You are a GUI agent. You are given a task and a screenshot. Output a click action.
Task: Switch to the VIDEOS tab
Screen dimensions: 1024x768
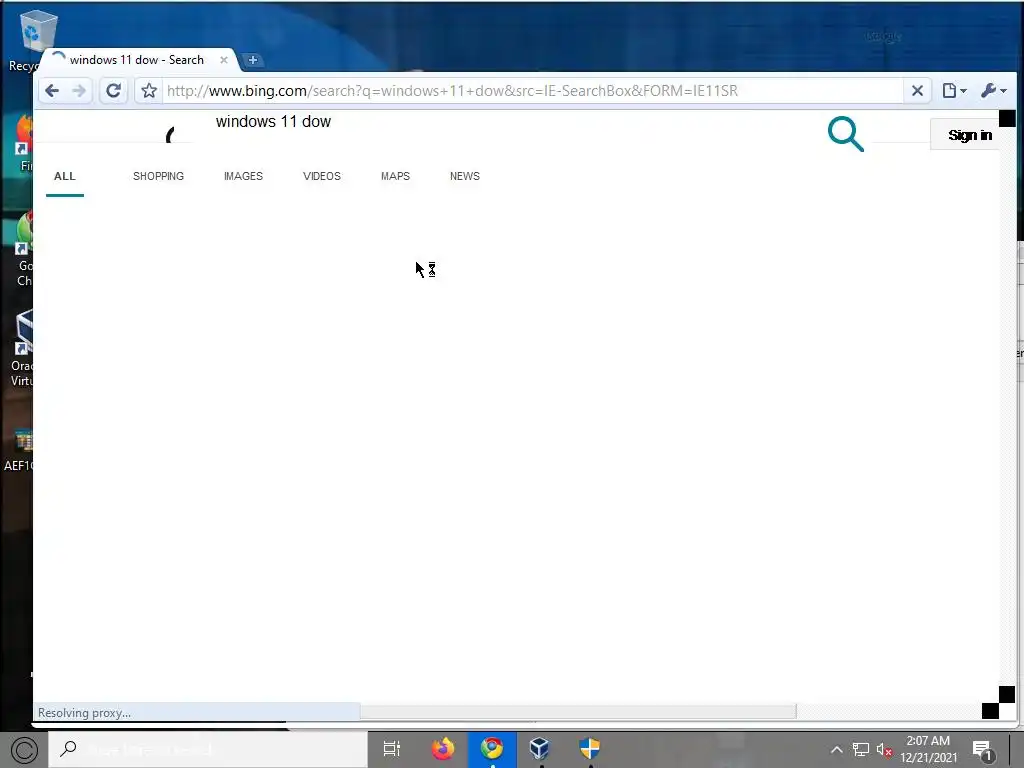coord(321,176)
